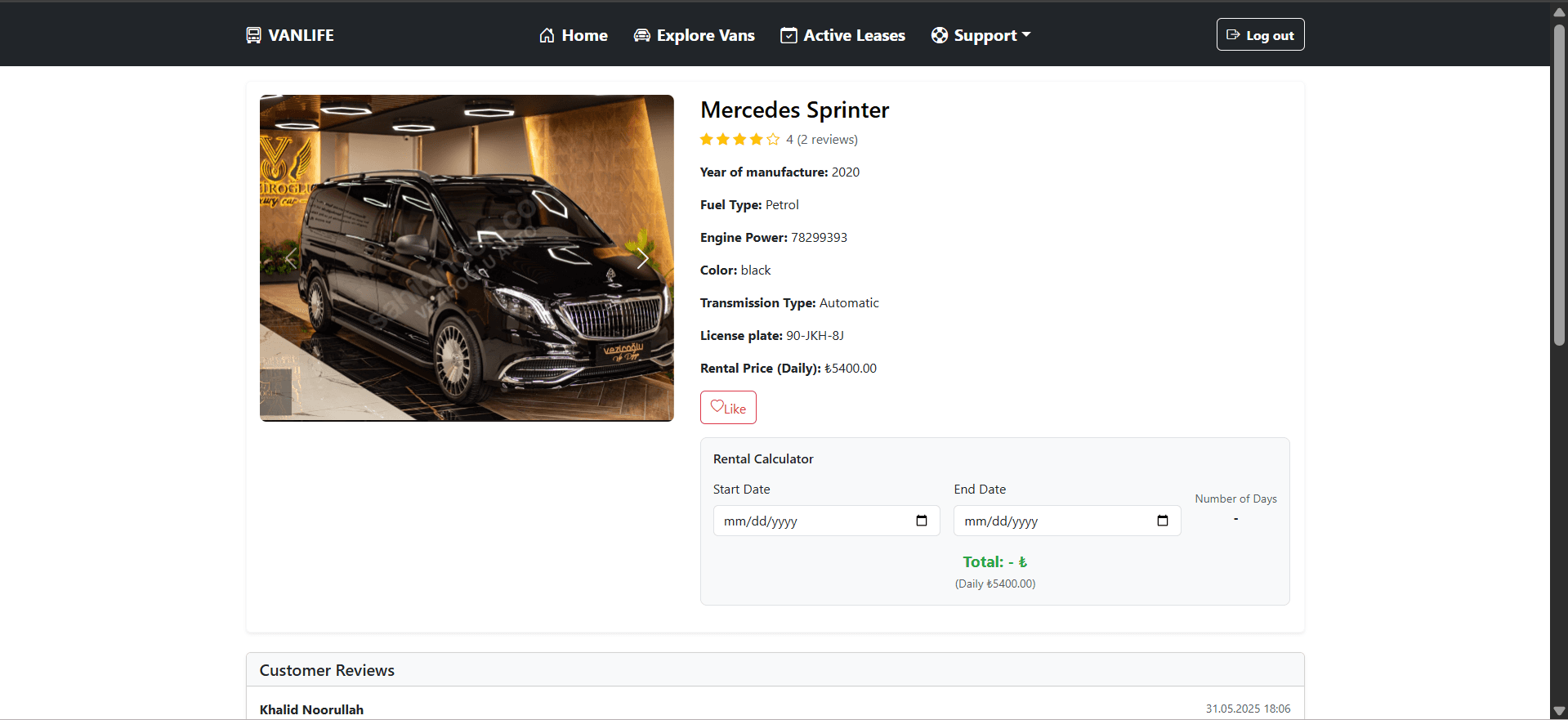Click the Customer Reviews heading

[x=327, y=670]
